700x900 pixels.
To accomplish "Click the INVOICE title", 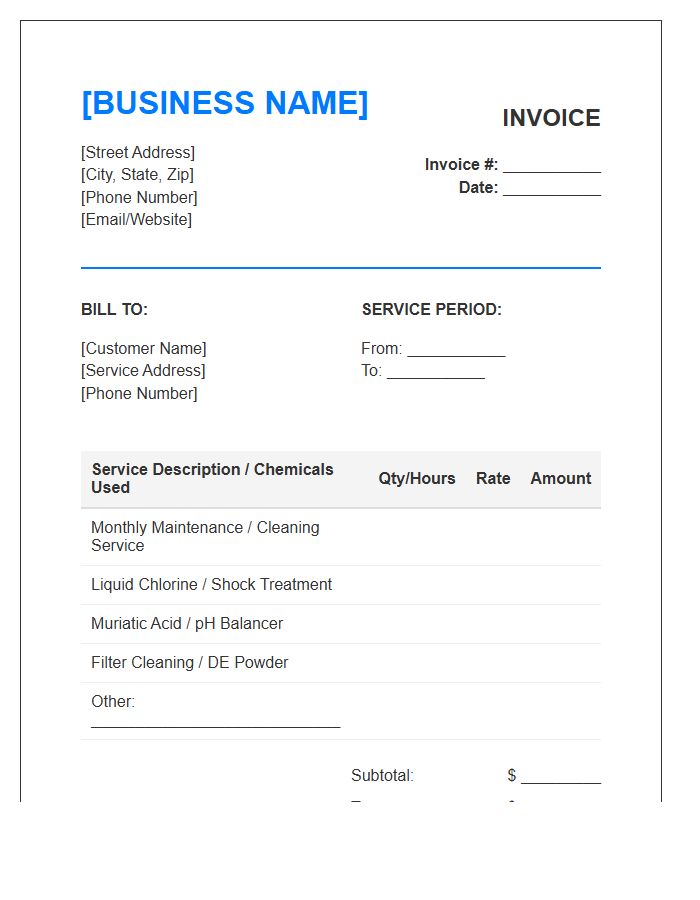I will [x=551, y=118].
